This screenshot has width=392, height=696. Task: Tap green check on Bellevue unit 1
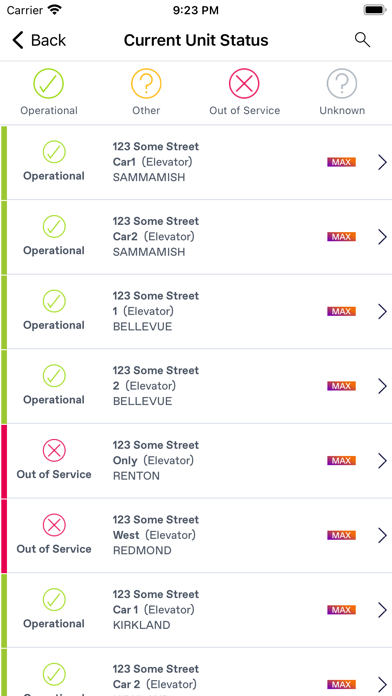point(54,301)
